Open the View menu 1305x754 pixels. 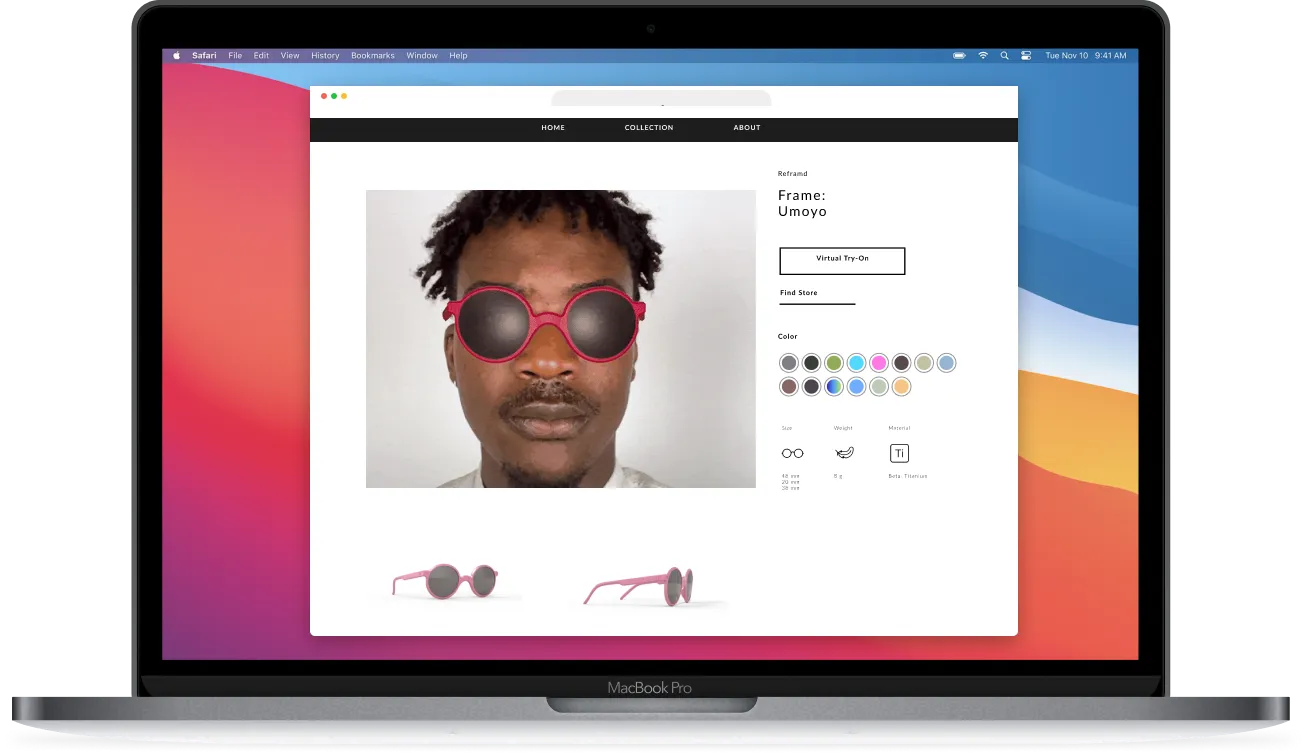pyautogui.click(x=290, y=56)
